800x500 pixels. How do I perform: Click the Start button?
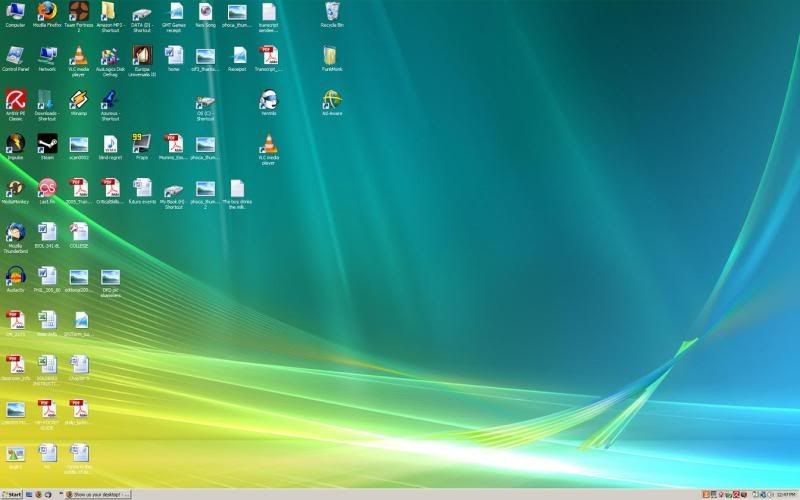11,494
